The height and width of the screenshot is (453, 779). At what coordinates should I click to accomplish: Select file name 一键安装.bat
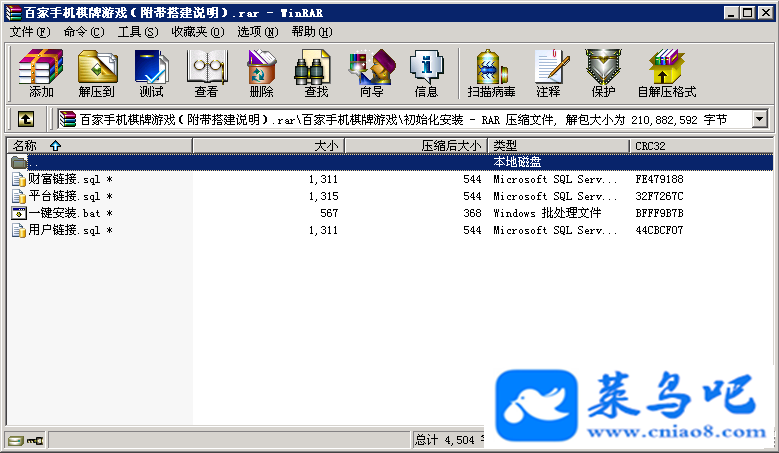[x=70, y=213]
